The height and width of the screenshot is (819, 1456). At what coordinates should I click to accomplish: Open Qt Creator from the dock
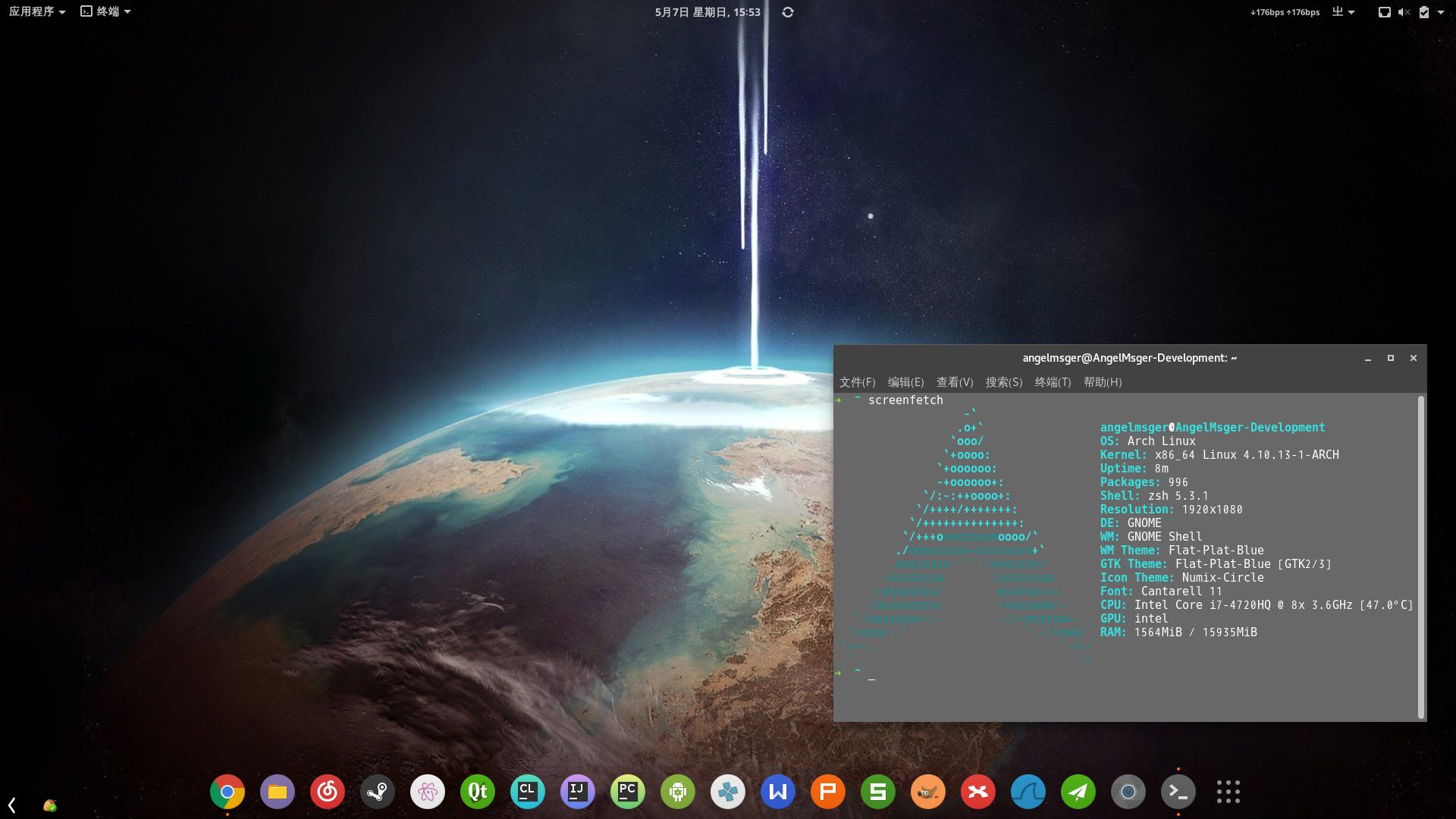(478, 792)
